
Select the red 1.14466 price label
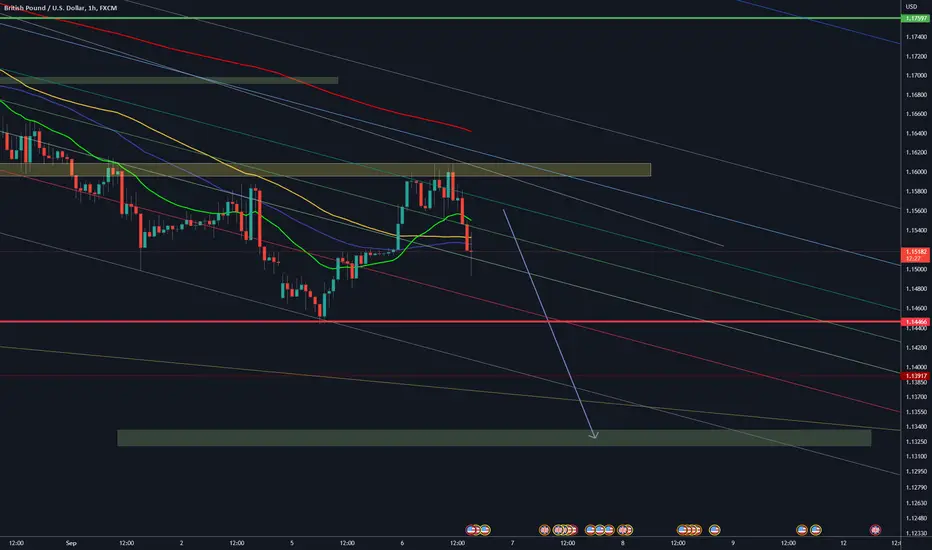pos(916,322)
